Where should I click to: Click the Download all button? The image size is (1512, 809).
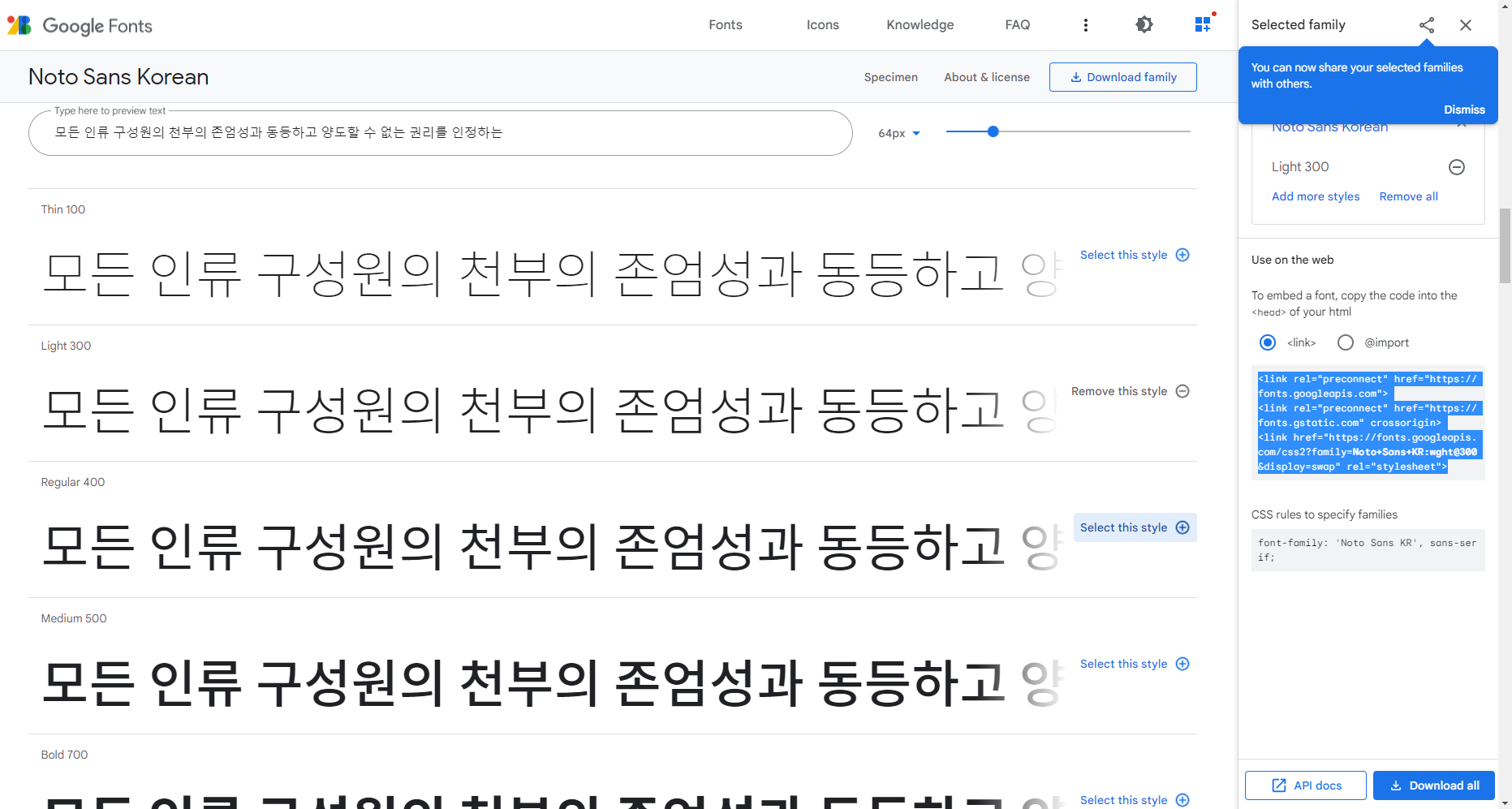1434,785
